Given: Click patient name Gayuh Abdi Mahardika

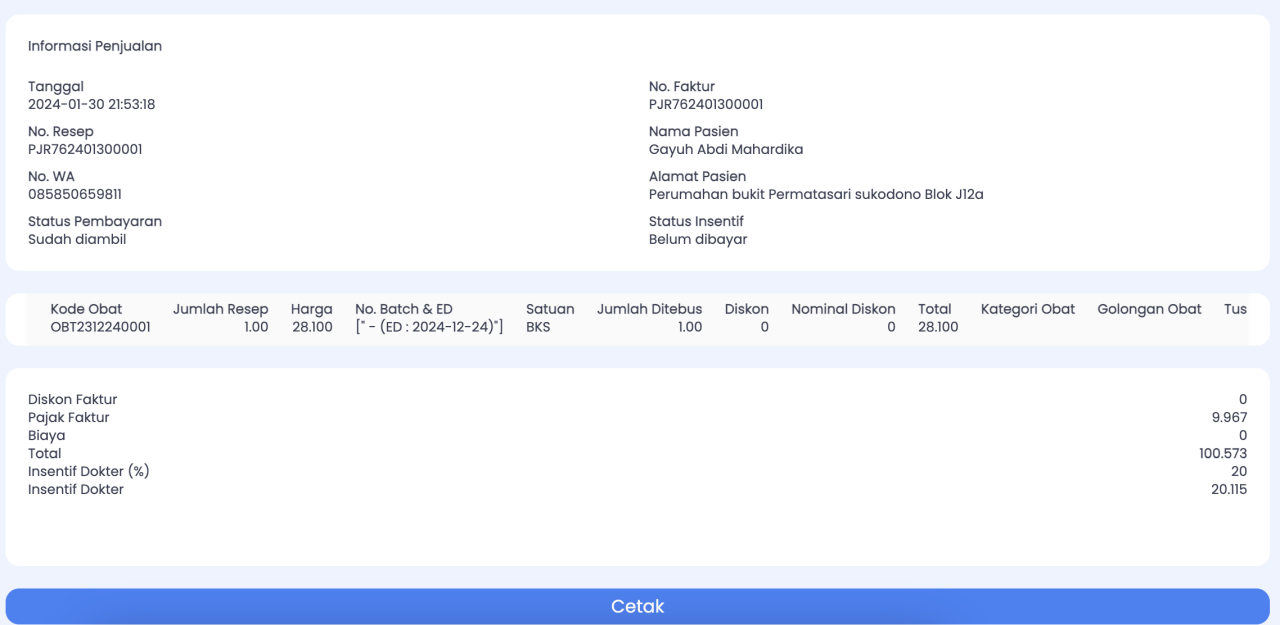Looking at the screenshot, I should (725, 149).
